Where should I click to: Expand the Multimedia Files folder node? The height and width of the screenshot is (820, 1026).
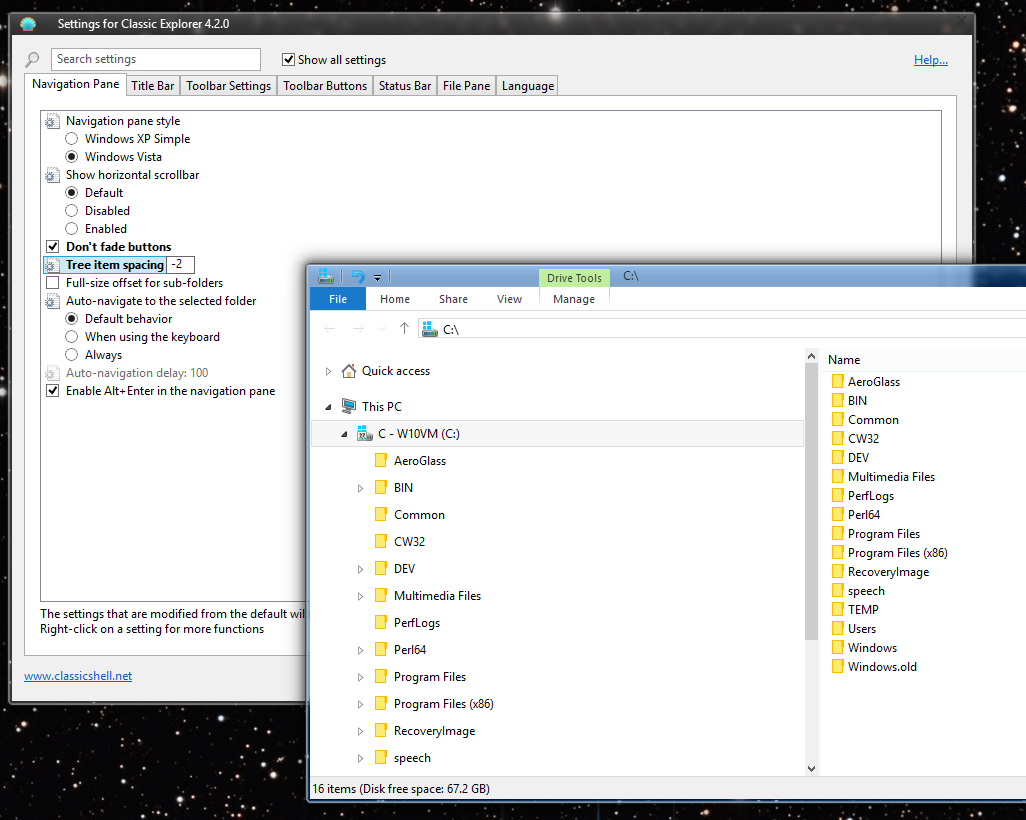(361, 596)
